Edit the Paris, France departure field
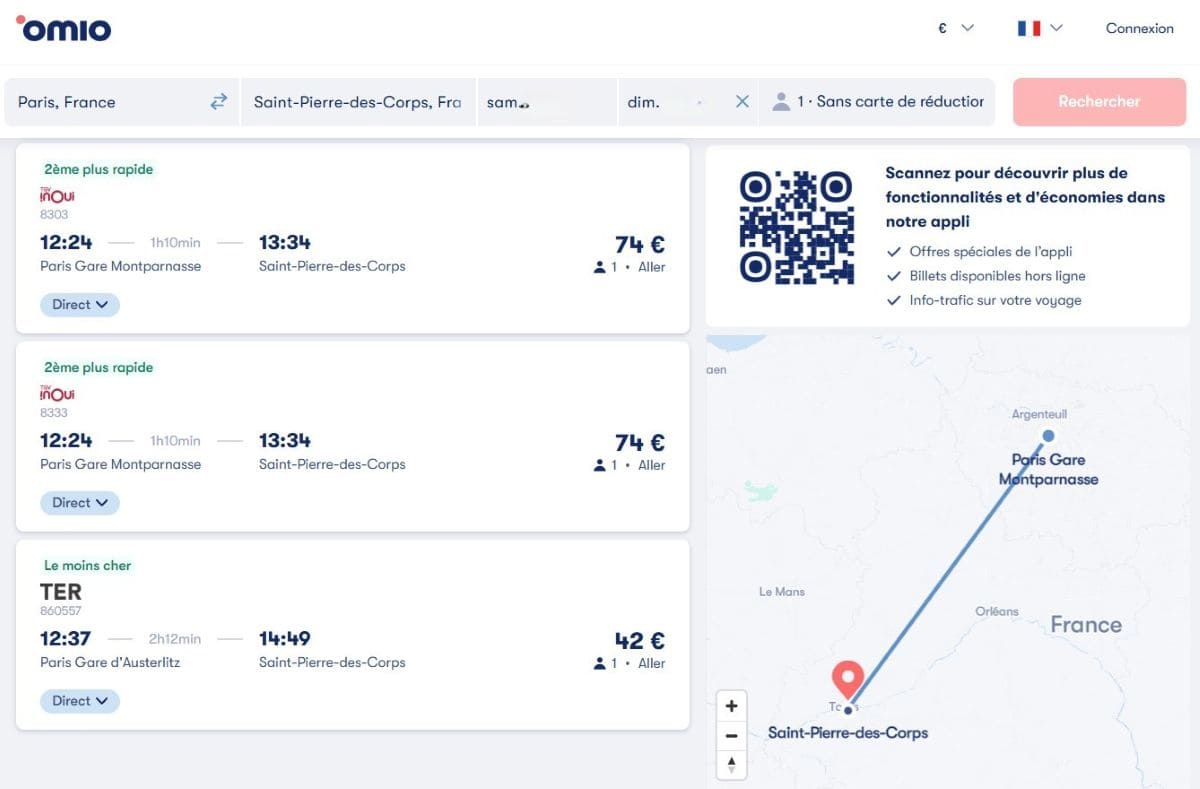Viewport: 1200px width, 789px height. (105, 101)
